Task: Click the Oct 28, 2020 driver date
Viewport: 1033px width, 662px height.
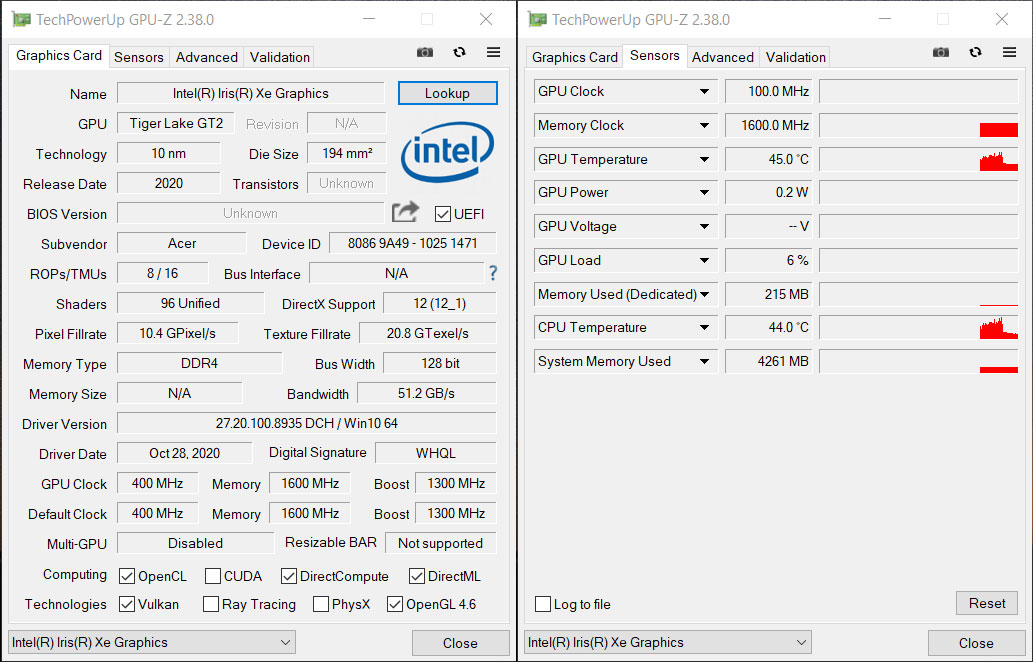Action: point(184,453)
